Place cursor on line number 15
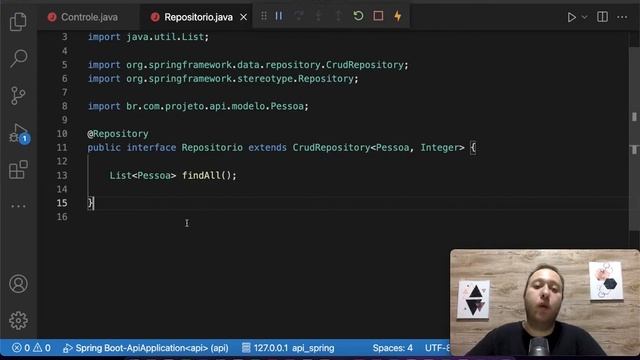Image resolution: width=640 pixels, height=360 pixels. click(62, 203)
